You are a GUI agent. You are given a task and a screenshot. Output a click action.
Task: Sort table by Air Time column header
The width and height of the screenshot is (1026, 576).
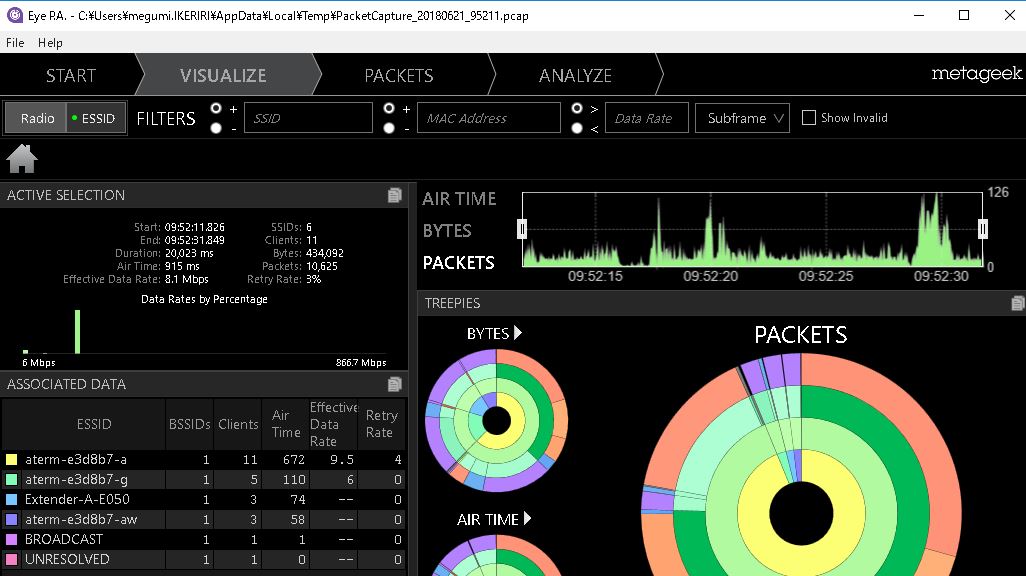point(286,424)
